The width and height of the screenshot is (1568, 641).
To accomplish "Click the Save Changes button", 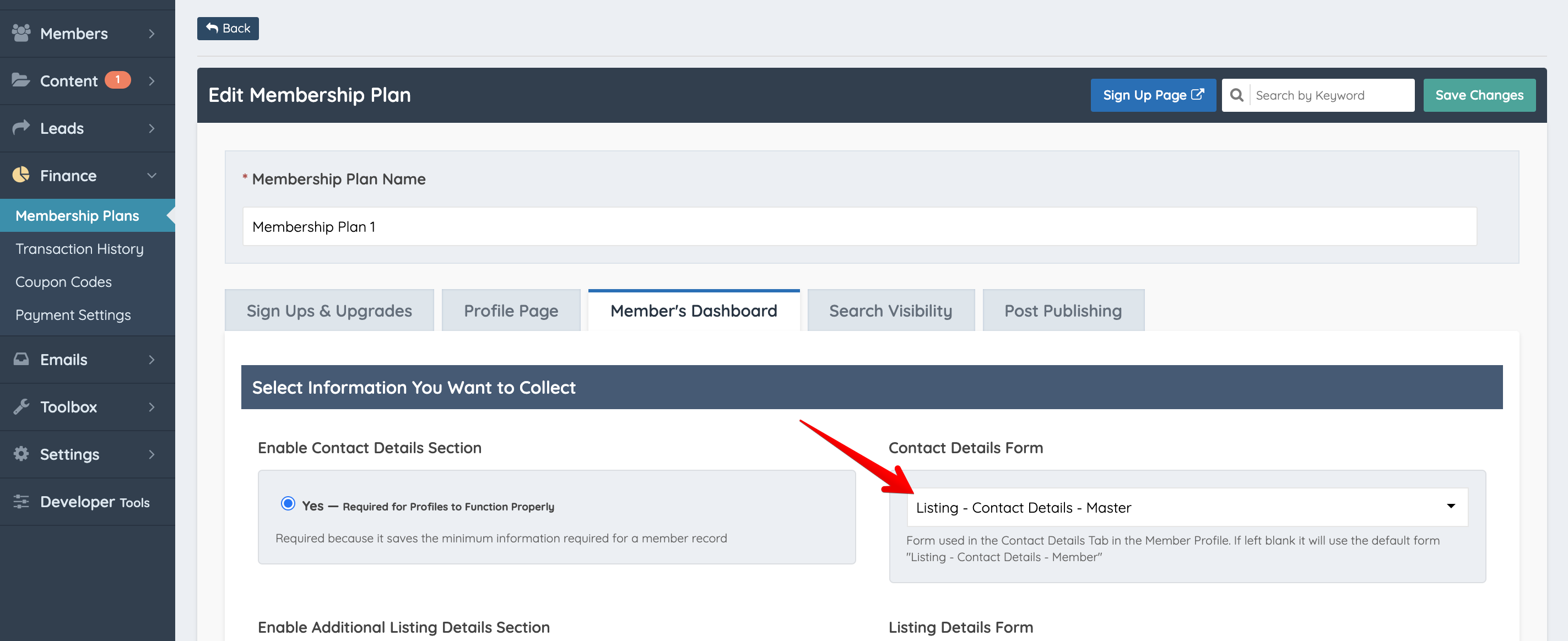I will click(1479, 95).
